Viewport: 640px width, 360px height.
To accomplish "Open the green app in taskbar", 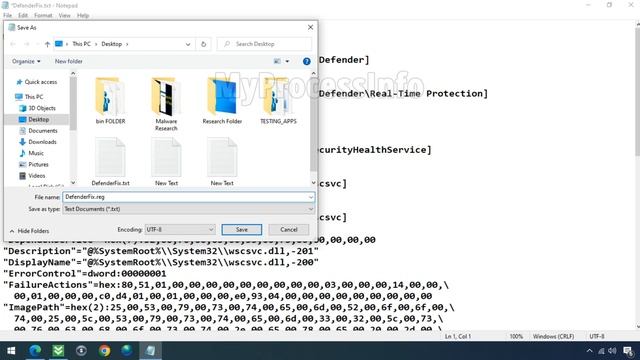I will click(58, 351).
